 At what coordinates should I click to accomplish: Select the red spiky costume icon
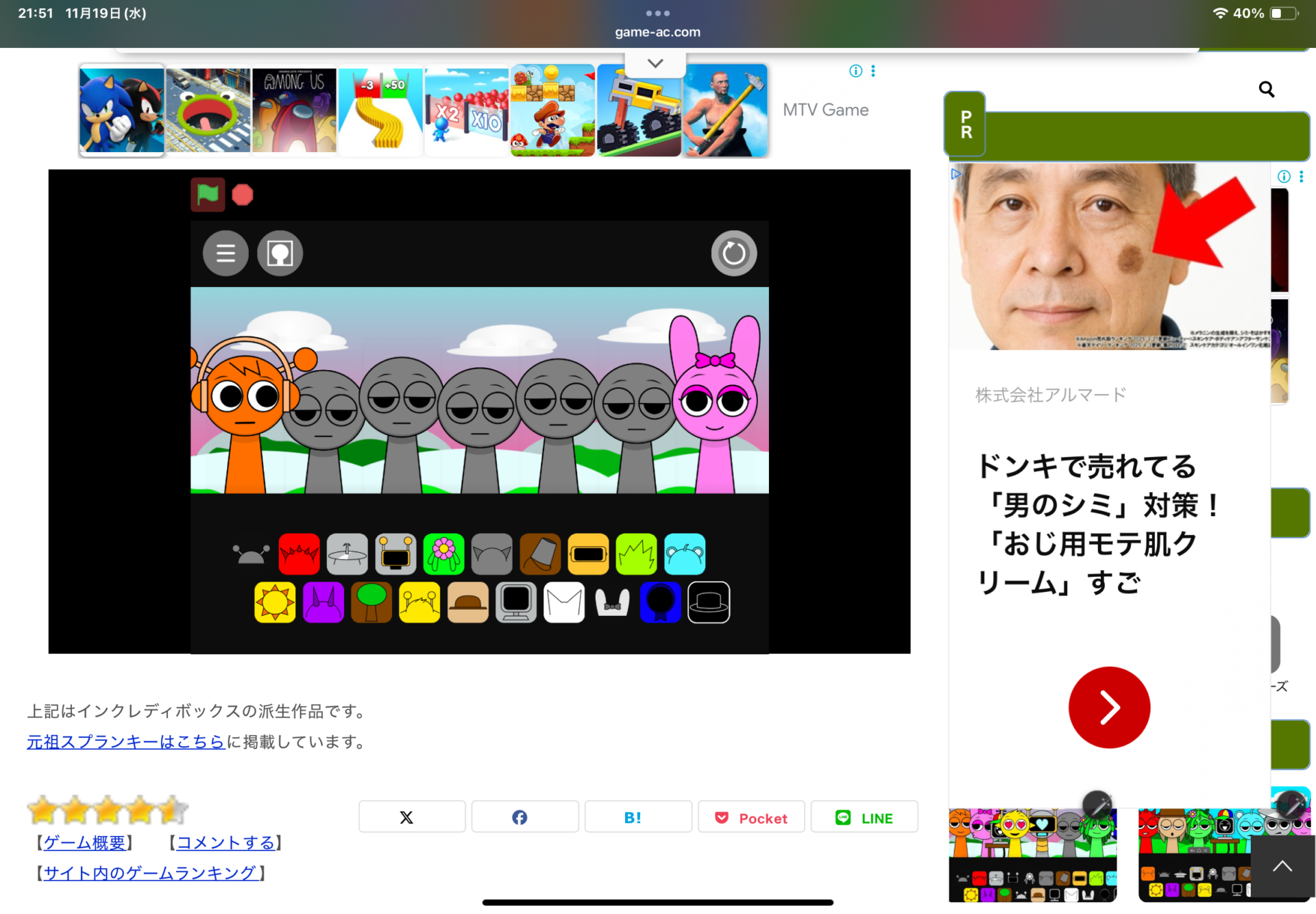pyautogui.click(x=299, y=554)
